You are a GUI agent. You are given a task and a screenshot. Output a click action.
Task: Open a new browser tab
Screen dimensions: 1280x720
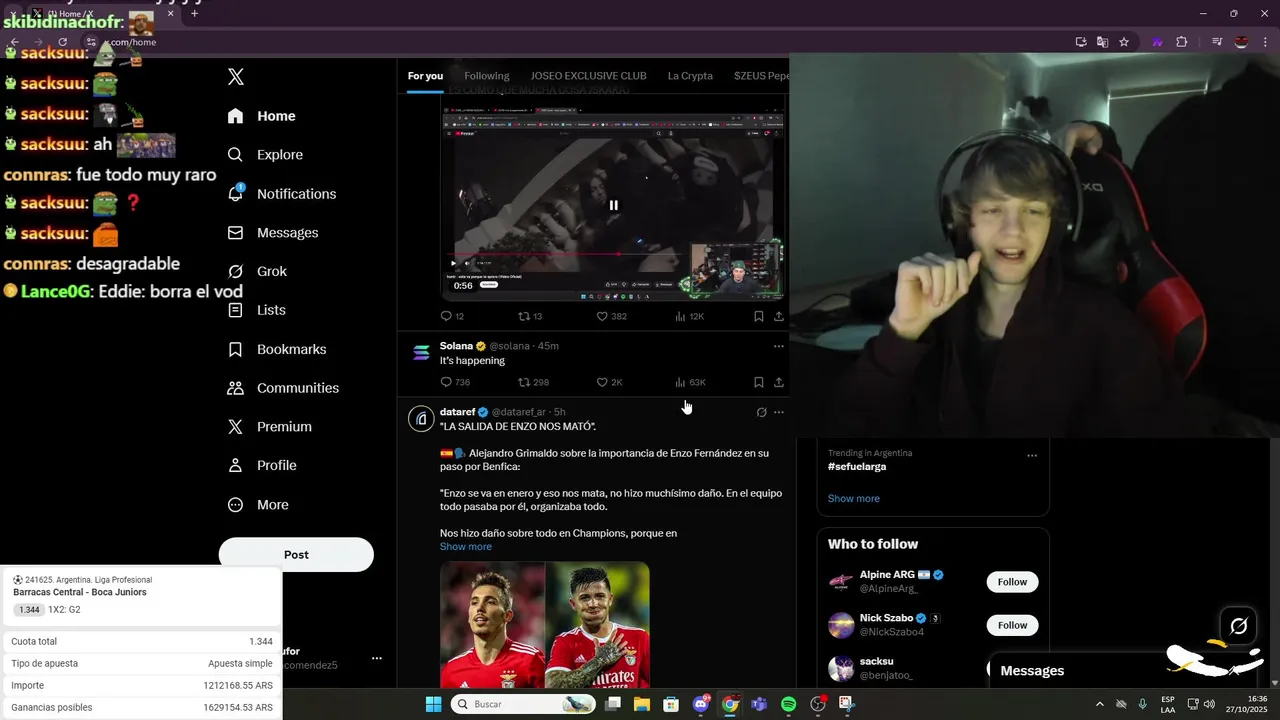194,13
